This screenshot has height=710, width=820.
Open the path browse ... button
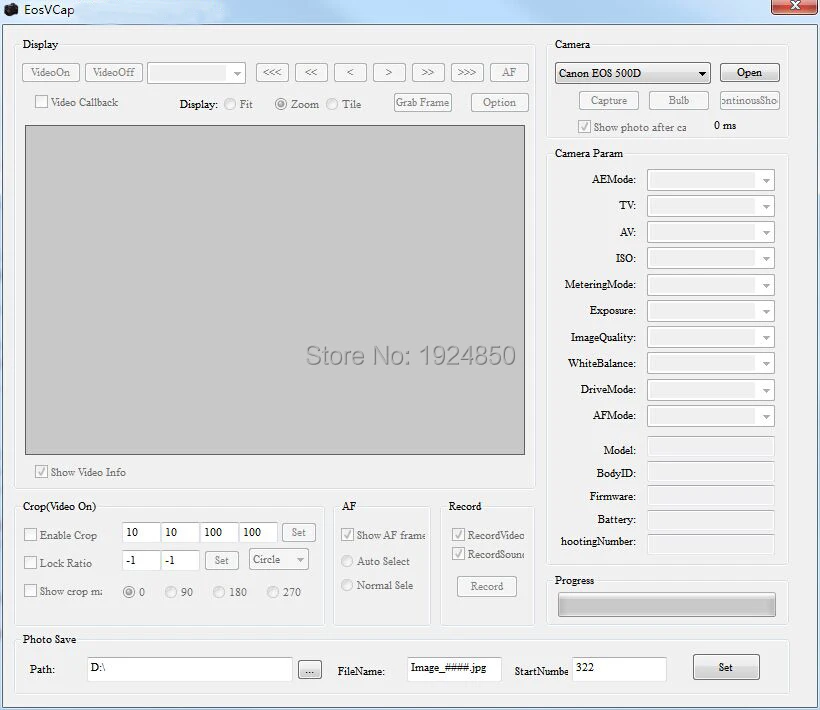pyautogui.click(x=310, y=671)
